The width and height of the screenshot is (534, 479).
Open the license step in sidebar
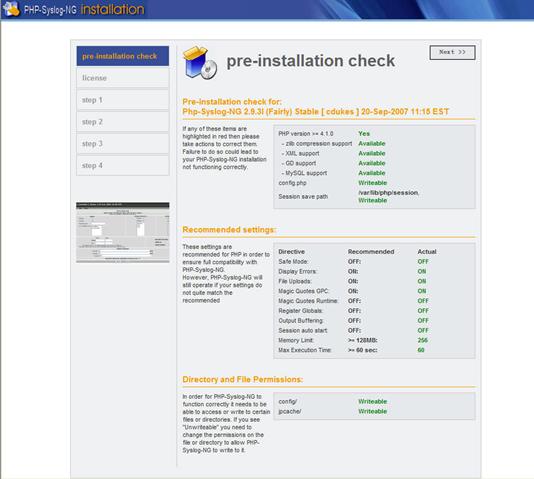pyautogui.click(x=123, y=78)
